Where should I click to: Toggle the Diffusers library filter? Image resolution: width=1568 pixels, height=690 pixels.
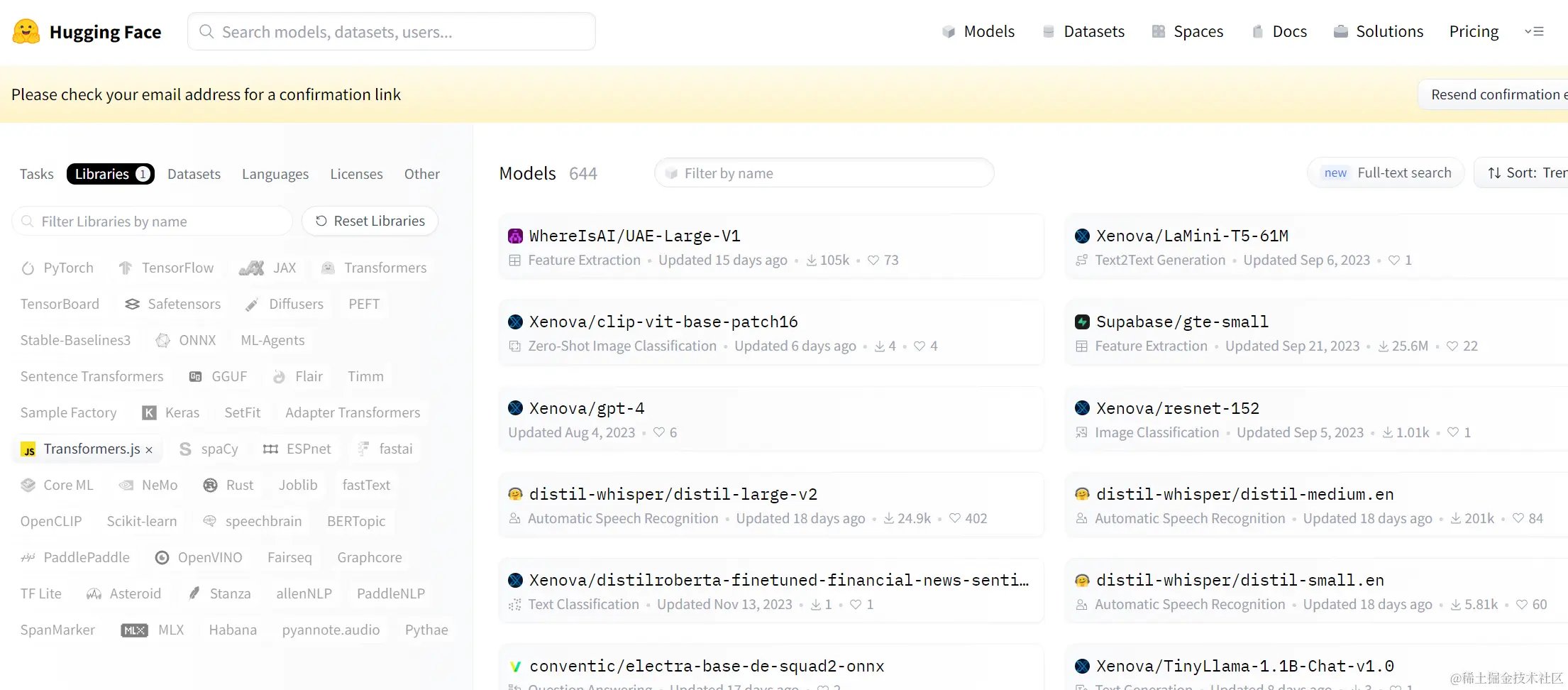point(284,304)
